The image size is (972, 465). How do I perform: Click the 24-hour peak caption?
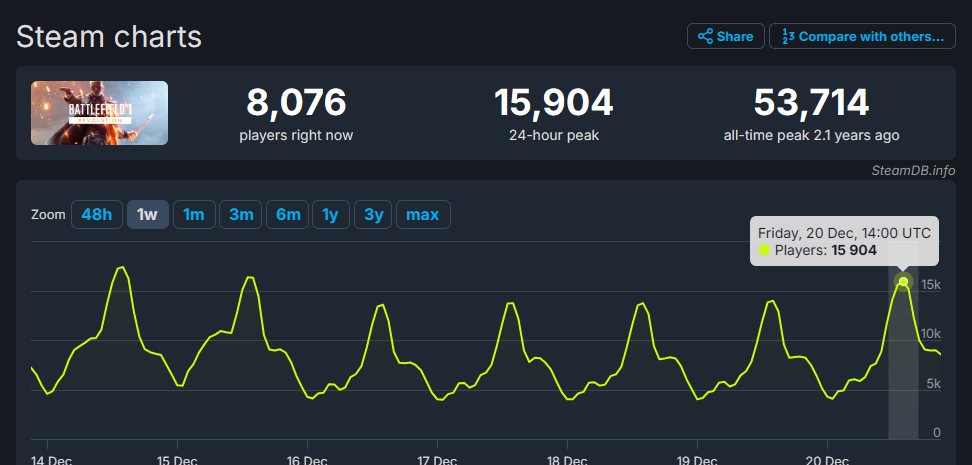[554, 135]
